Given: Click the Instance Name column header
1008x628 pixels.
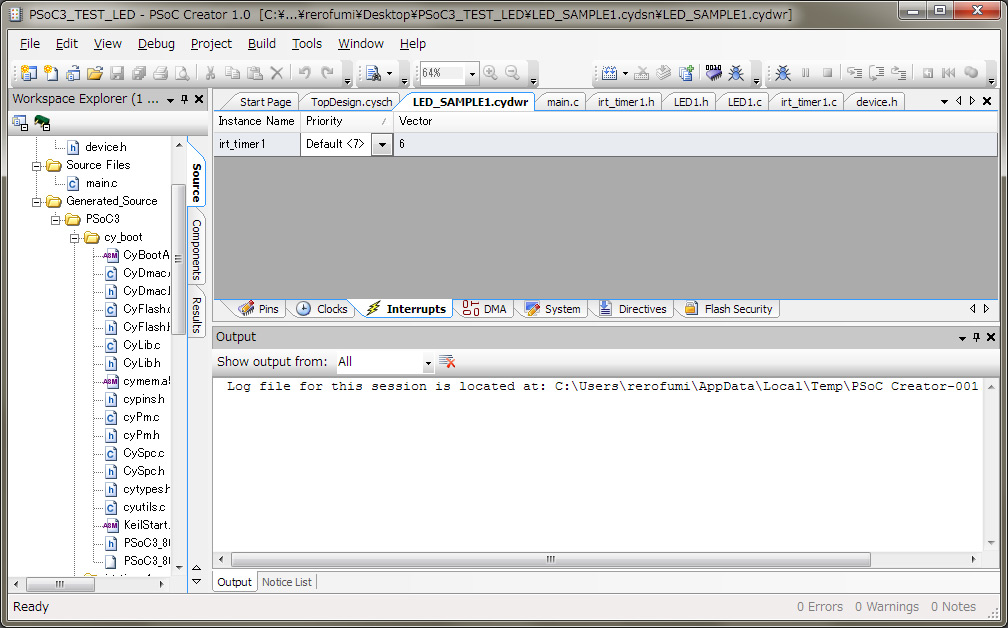Looking at the screenshot, I should click(x=256, y=121).
